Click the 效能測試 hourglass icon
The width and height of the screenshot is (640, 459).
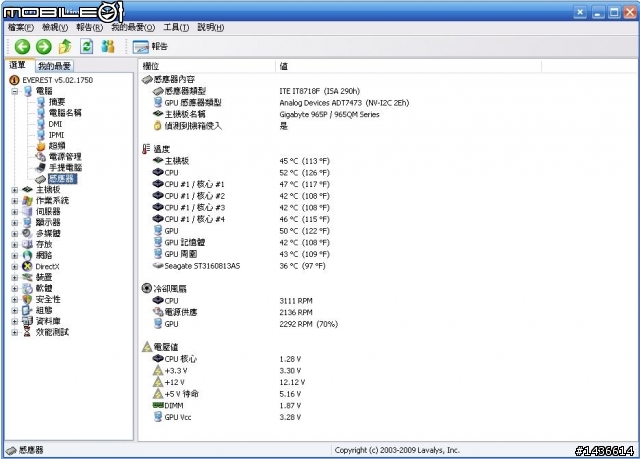point(27,332)
